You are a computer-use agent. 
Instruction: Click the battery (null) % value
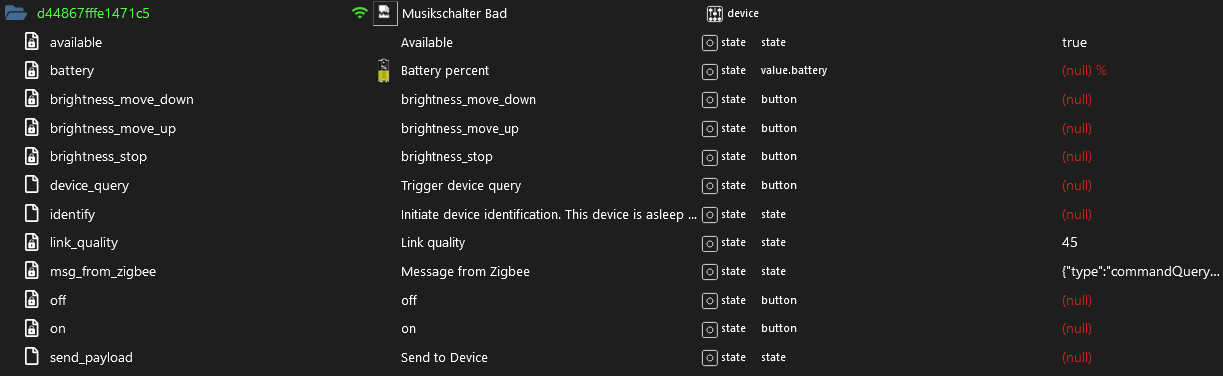tap(1084, 71)
